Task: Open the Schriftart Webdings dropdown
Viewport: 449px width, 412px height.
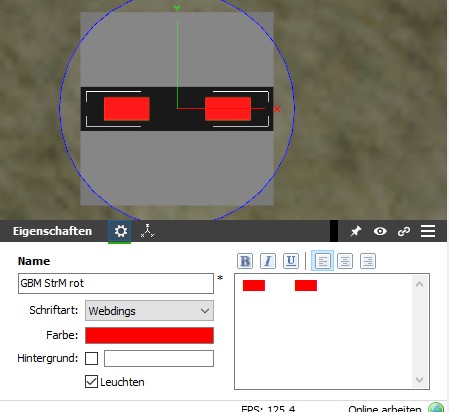Action: 149,311
